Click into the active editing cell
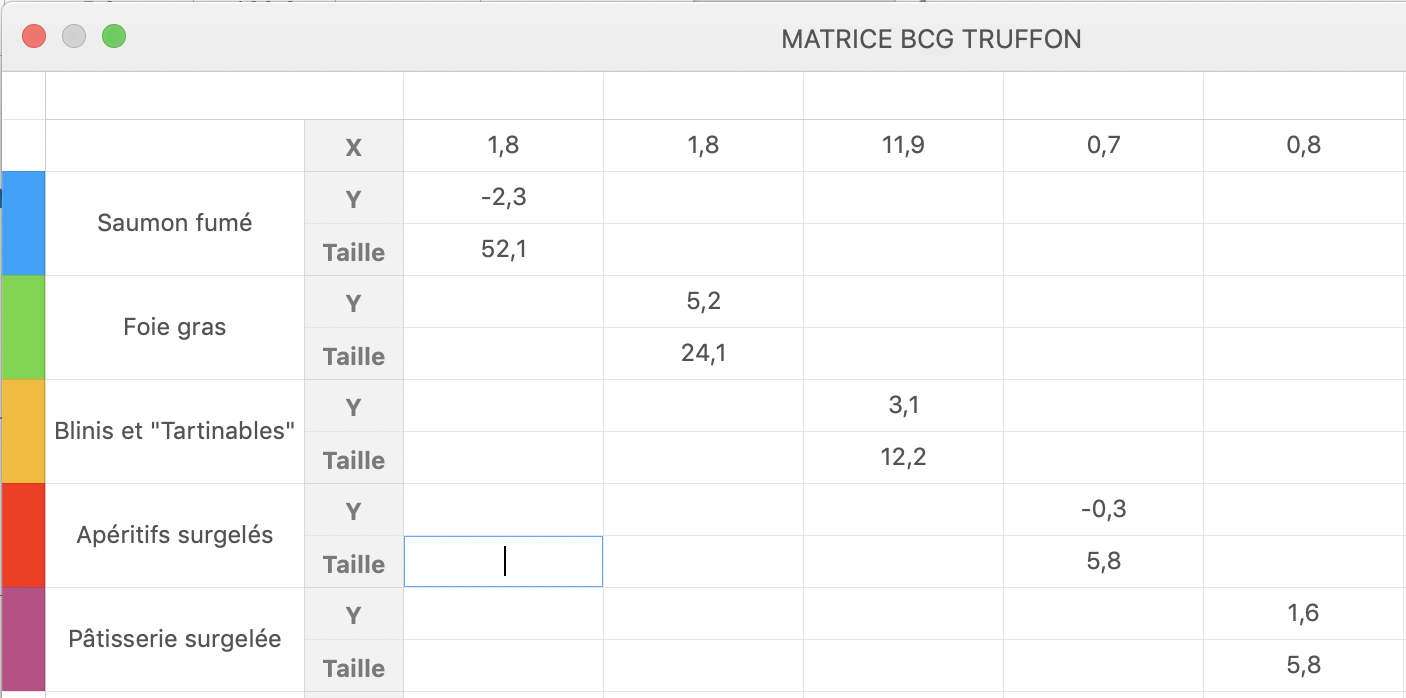This screenshot has width=1406, height=698. 503,561
